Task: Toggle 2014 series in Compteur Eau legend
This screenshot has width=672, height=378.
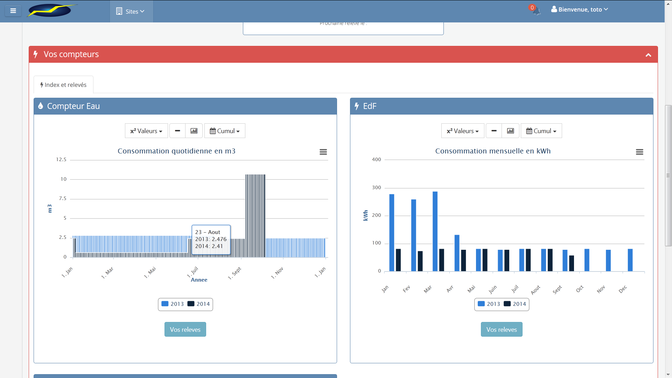Action: coord(198,304)
